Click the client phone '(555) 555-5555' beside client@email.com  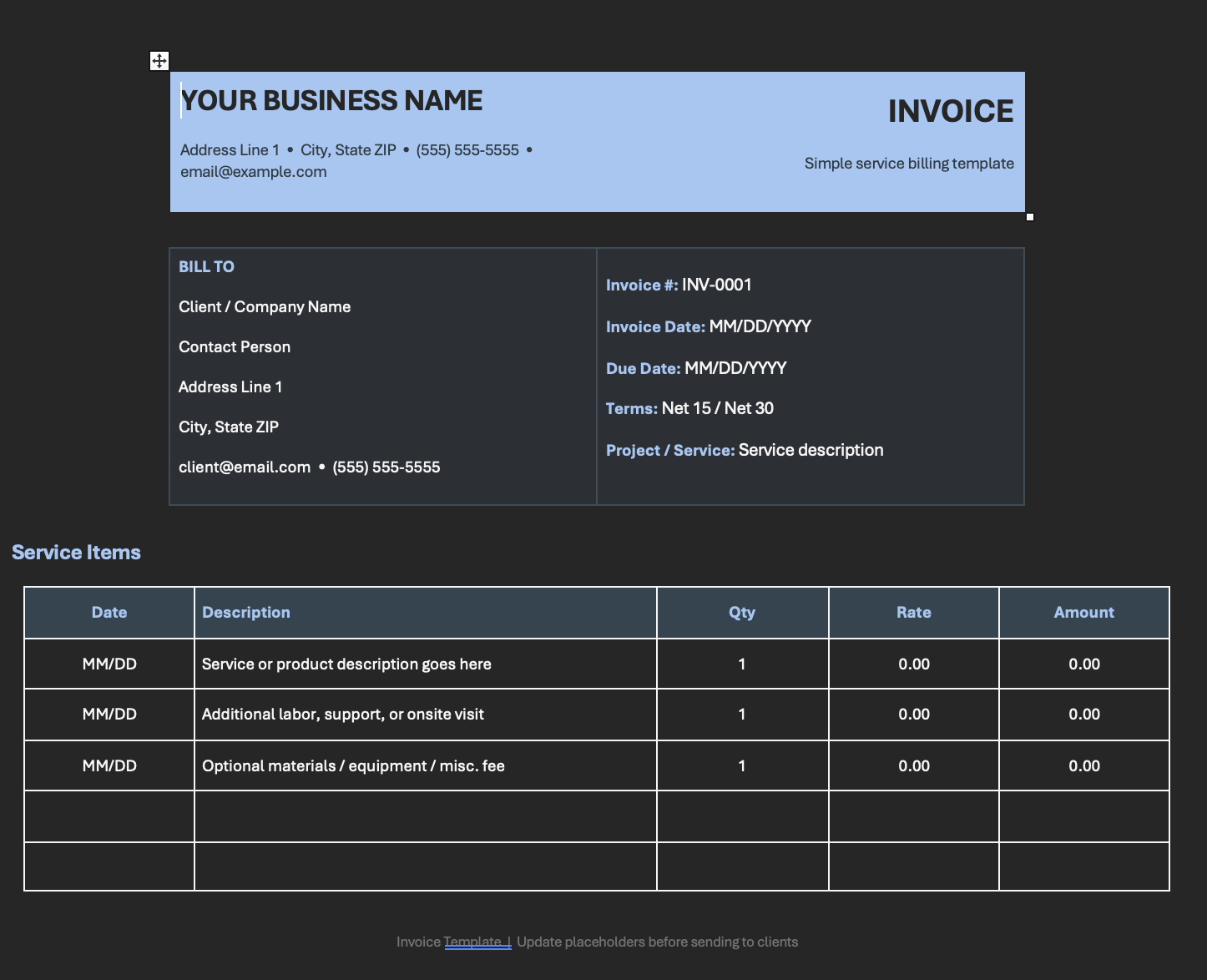tap(386, 467)
